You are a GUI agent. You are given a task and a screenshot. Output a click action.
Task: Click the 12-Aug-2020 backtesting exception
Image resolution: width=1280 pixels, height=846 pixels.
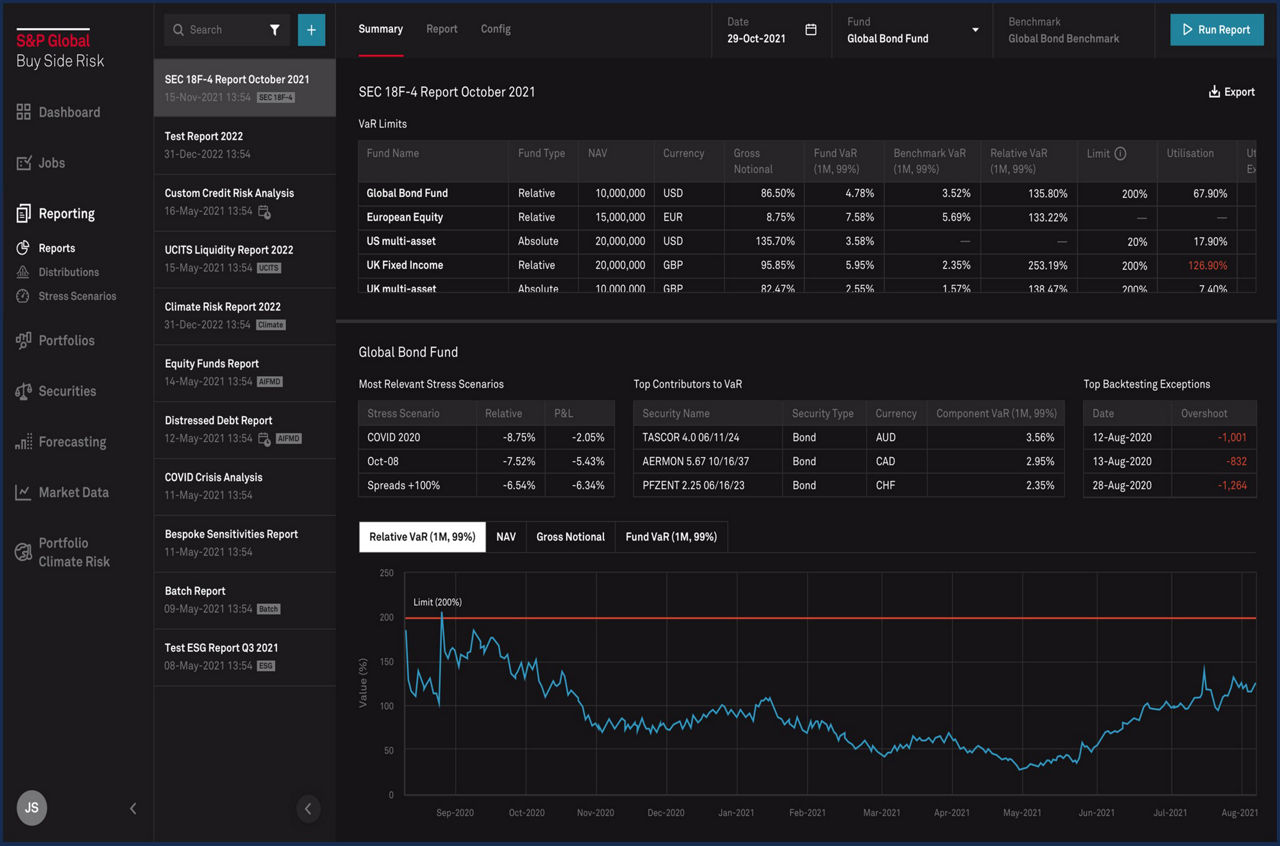(x=1120, y=437)
